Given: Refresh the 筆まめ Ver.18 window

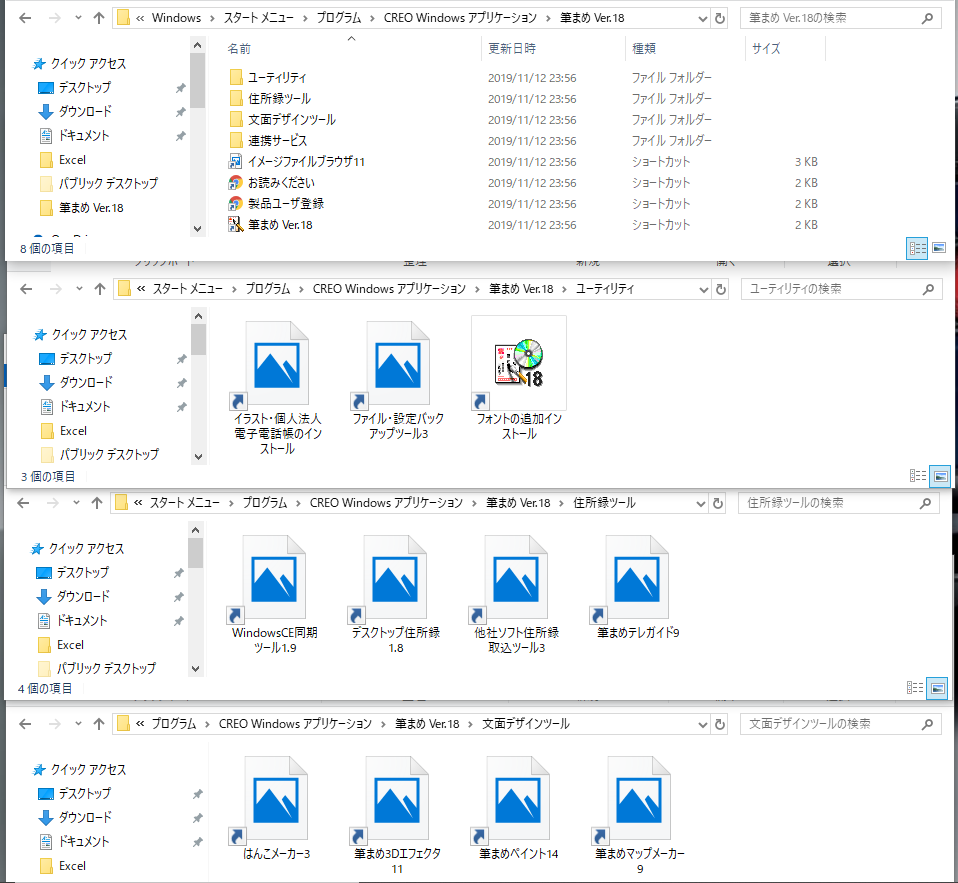Looking at the screenshot, I should (x=720, y=18).
